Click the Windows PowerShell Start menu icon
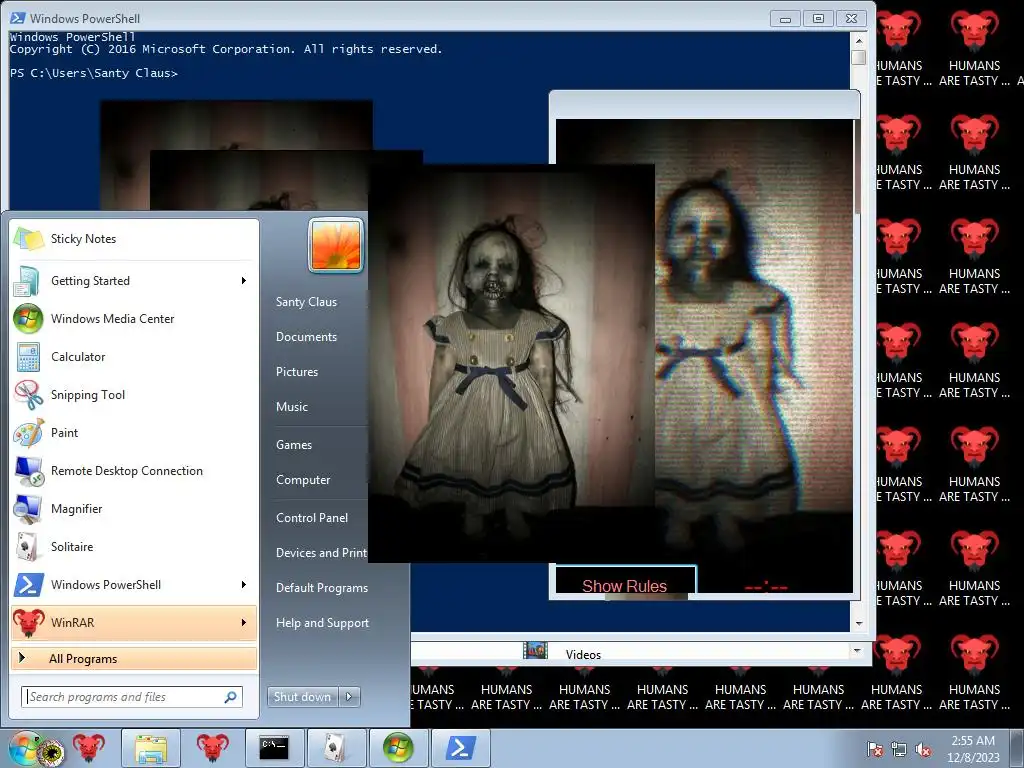The width and height of the screenshot is (1024, 768). pos(29,585)
